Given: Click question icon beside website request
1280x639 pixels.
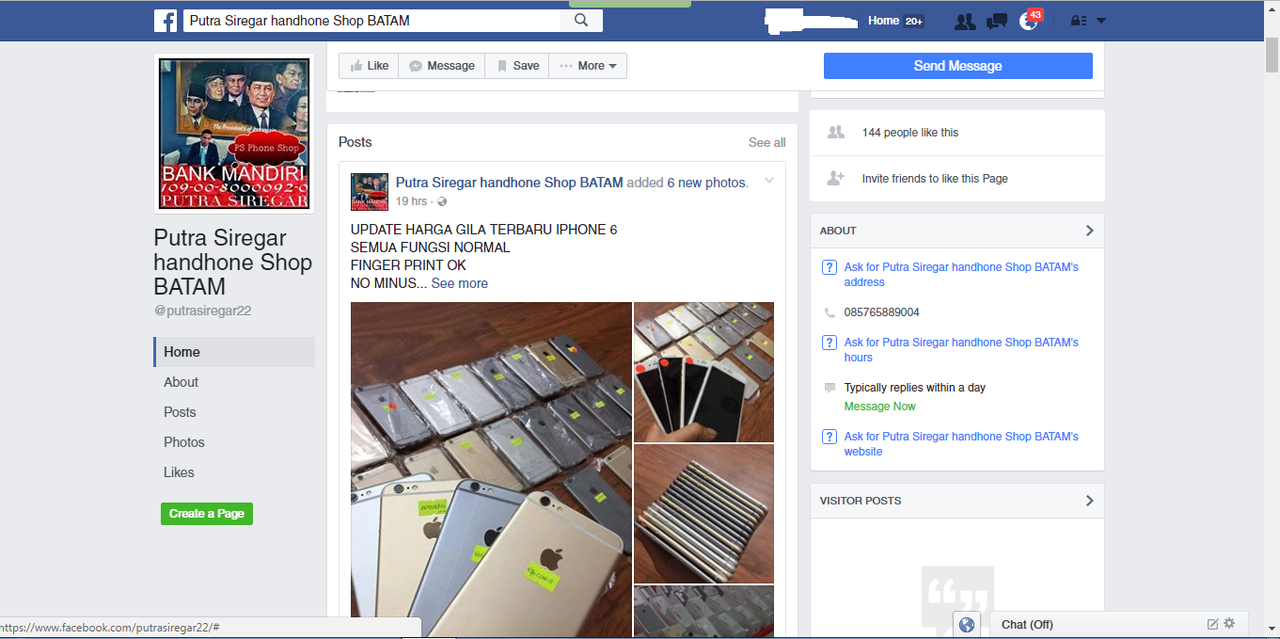Looking at the screenshot, I should 829,436.
